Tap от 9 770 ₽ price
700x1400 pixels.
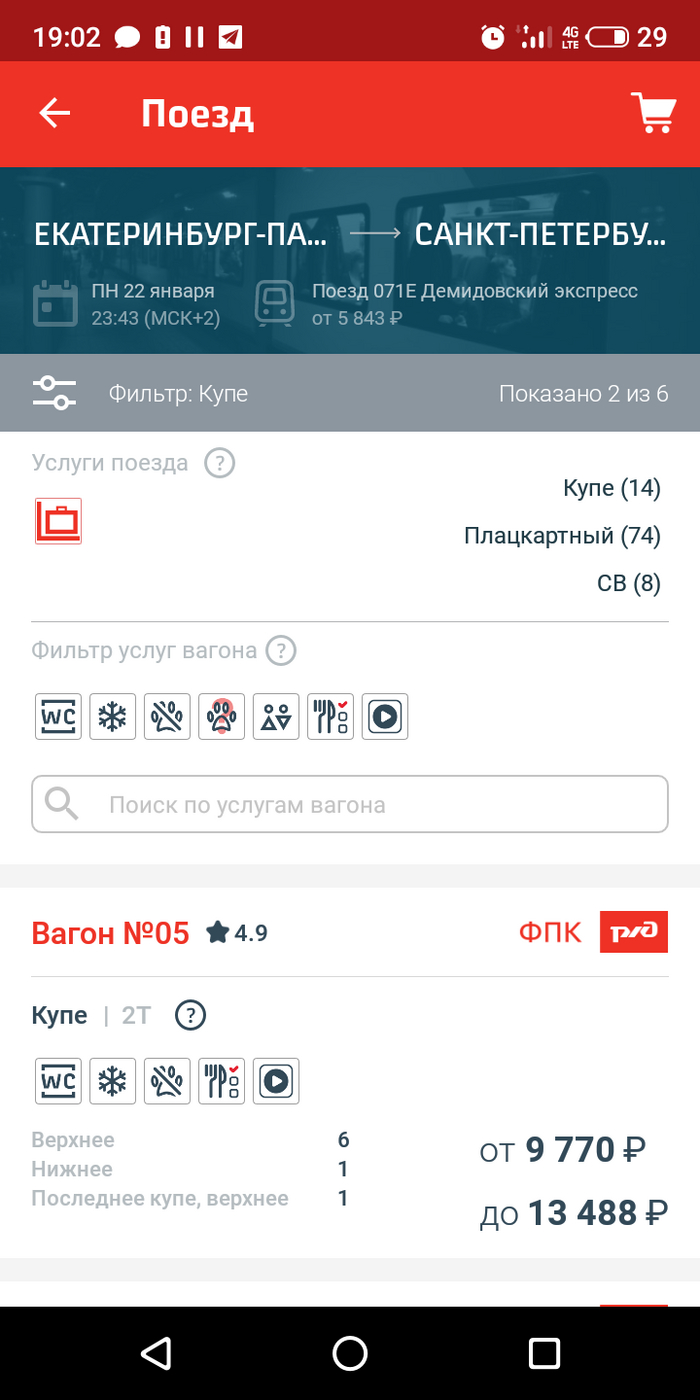[x=563, y=1151]
